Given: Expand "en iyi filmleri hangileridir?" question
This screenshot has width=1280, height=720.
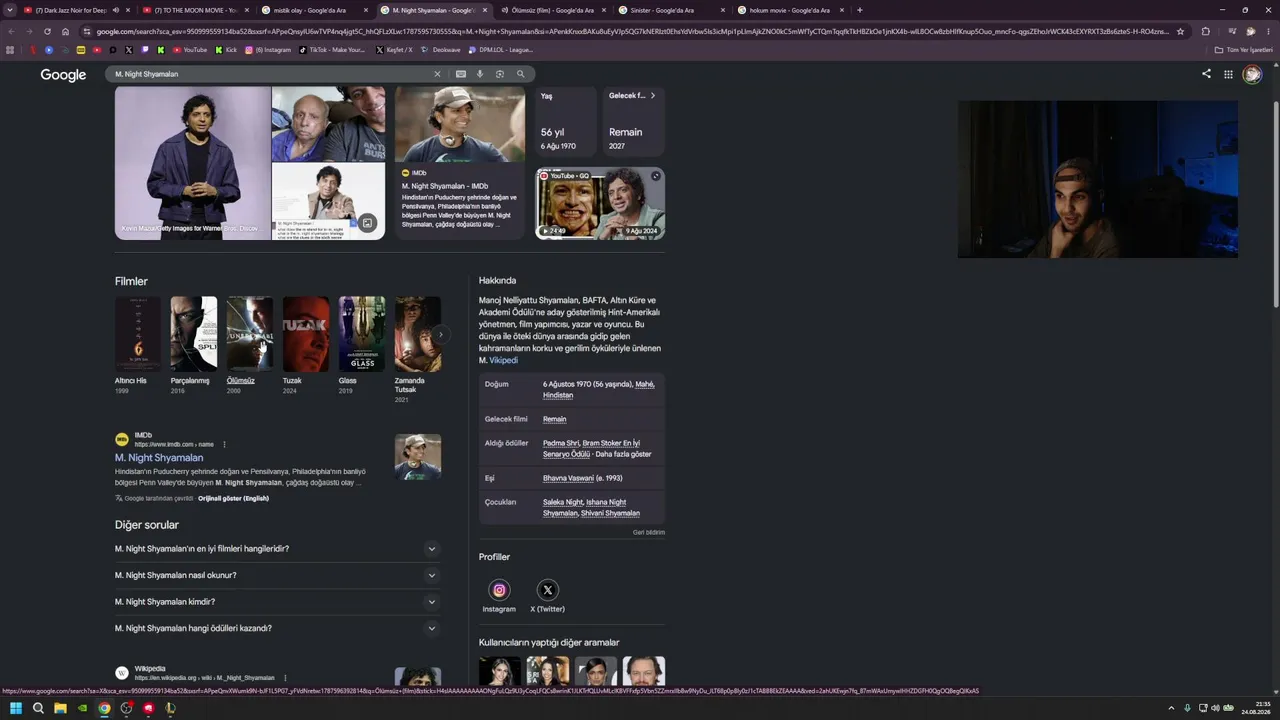Looking at the screenshot, I should [x=277, y=549].
